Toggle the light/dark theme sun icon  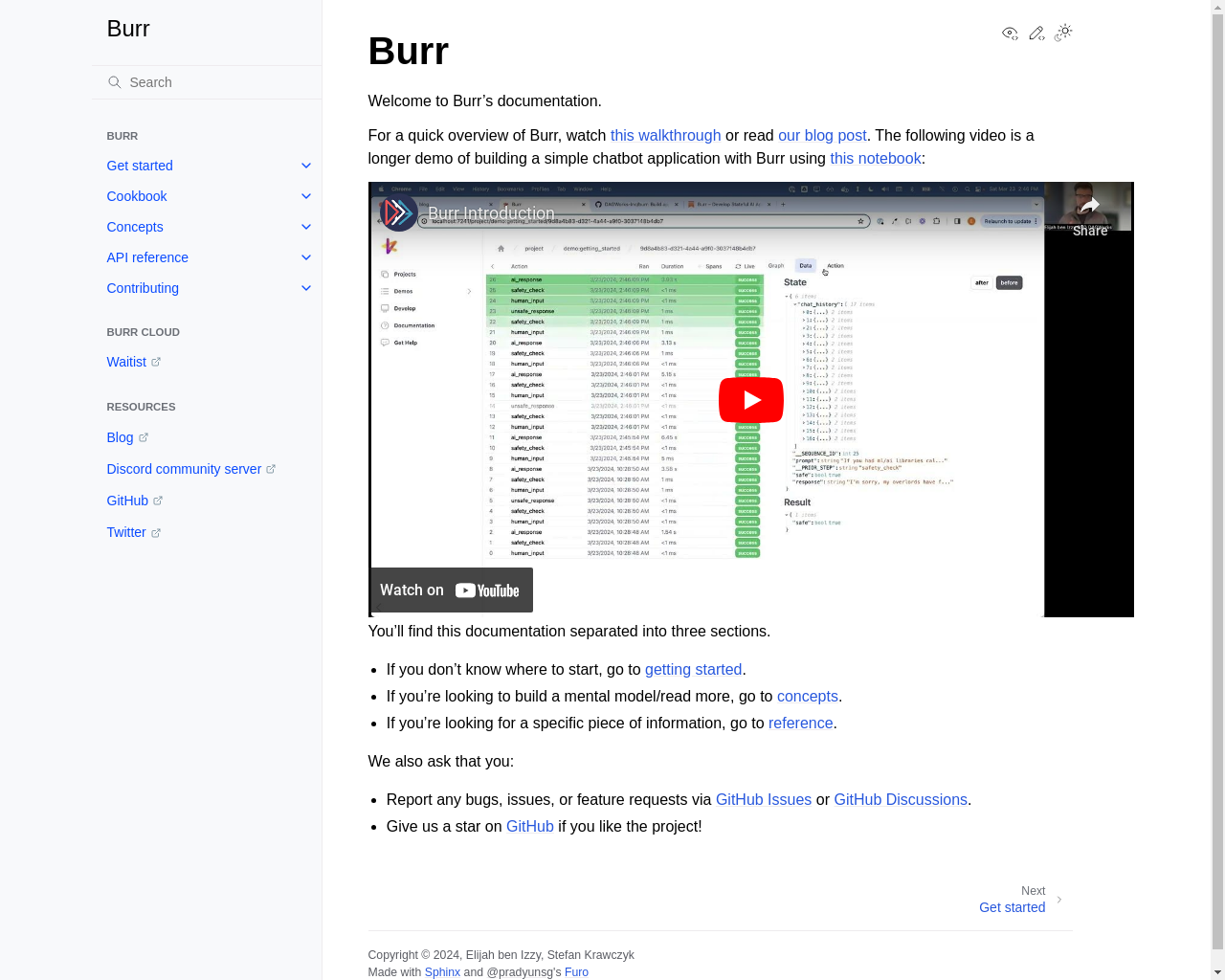pos(1063,33)
